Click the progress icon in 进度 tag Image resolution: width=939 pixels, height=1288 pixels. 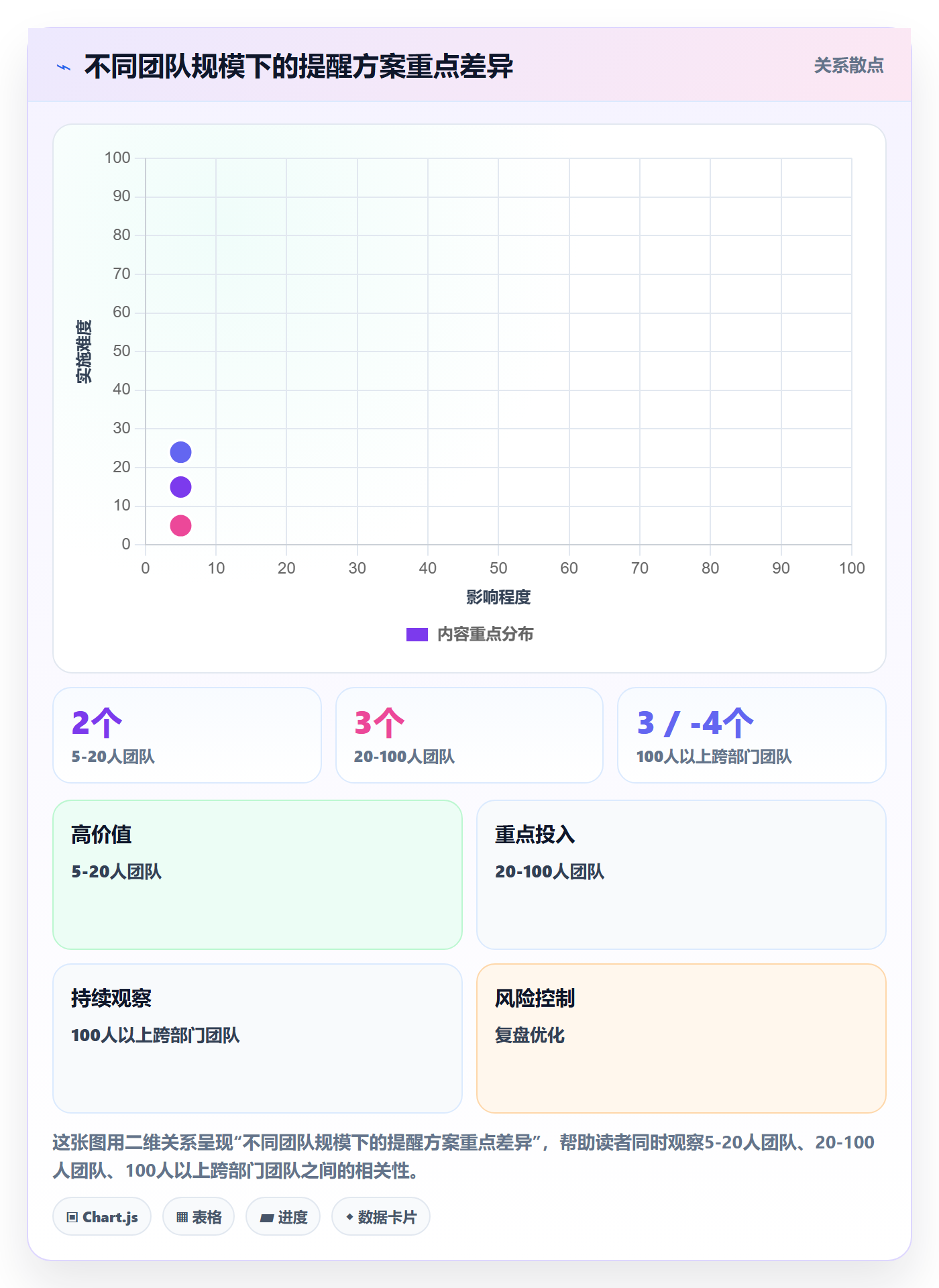pos(266,1218)
